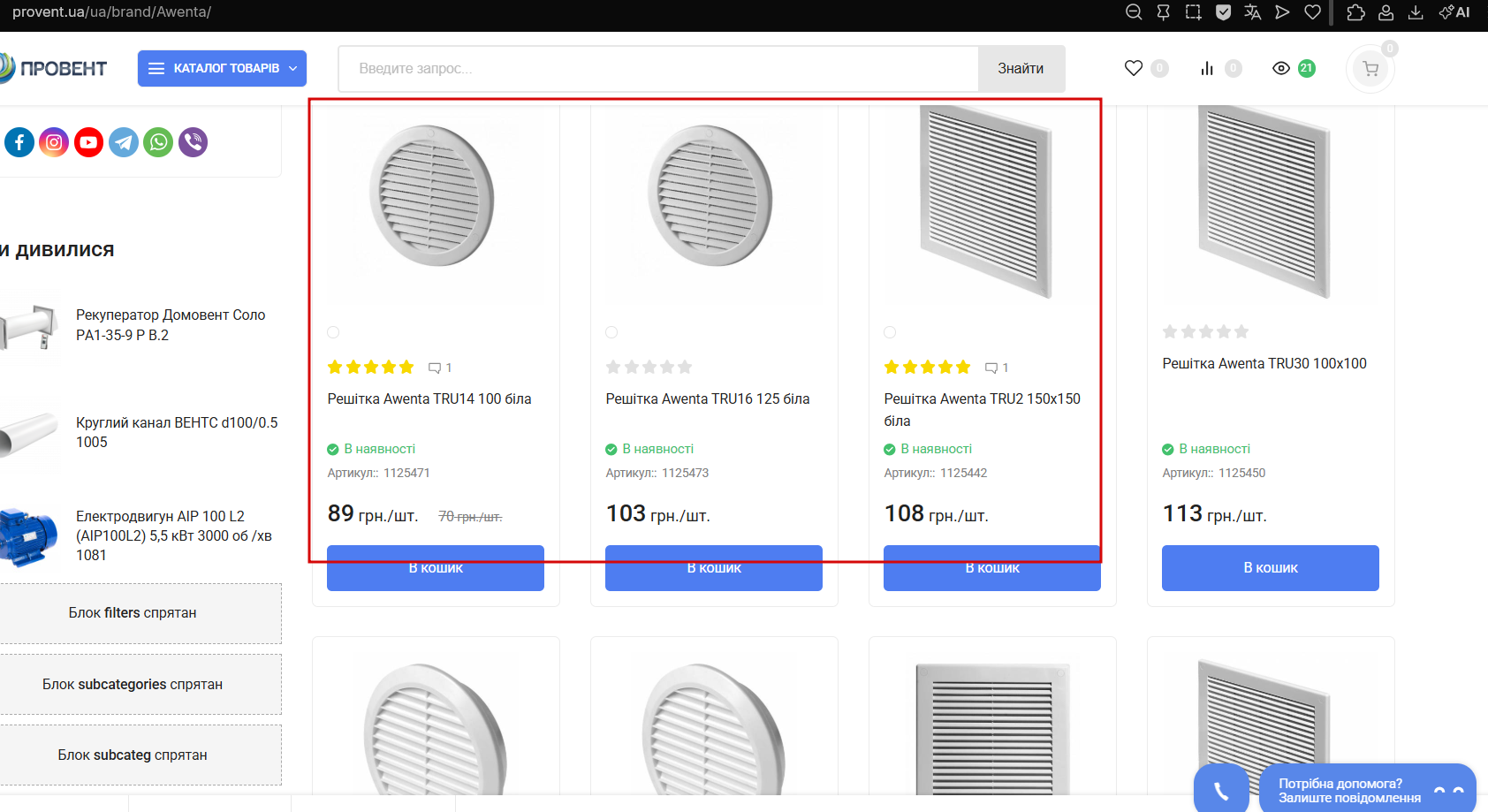Click the YouTube channel icon

coord(88,142)
